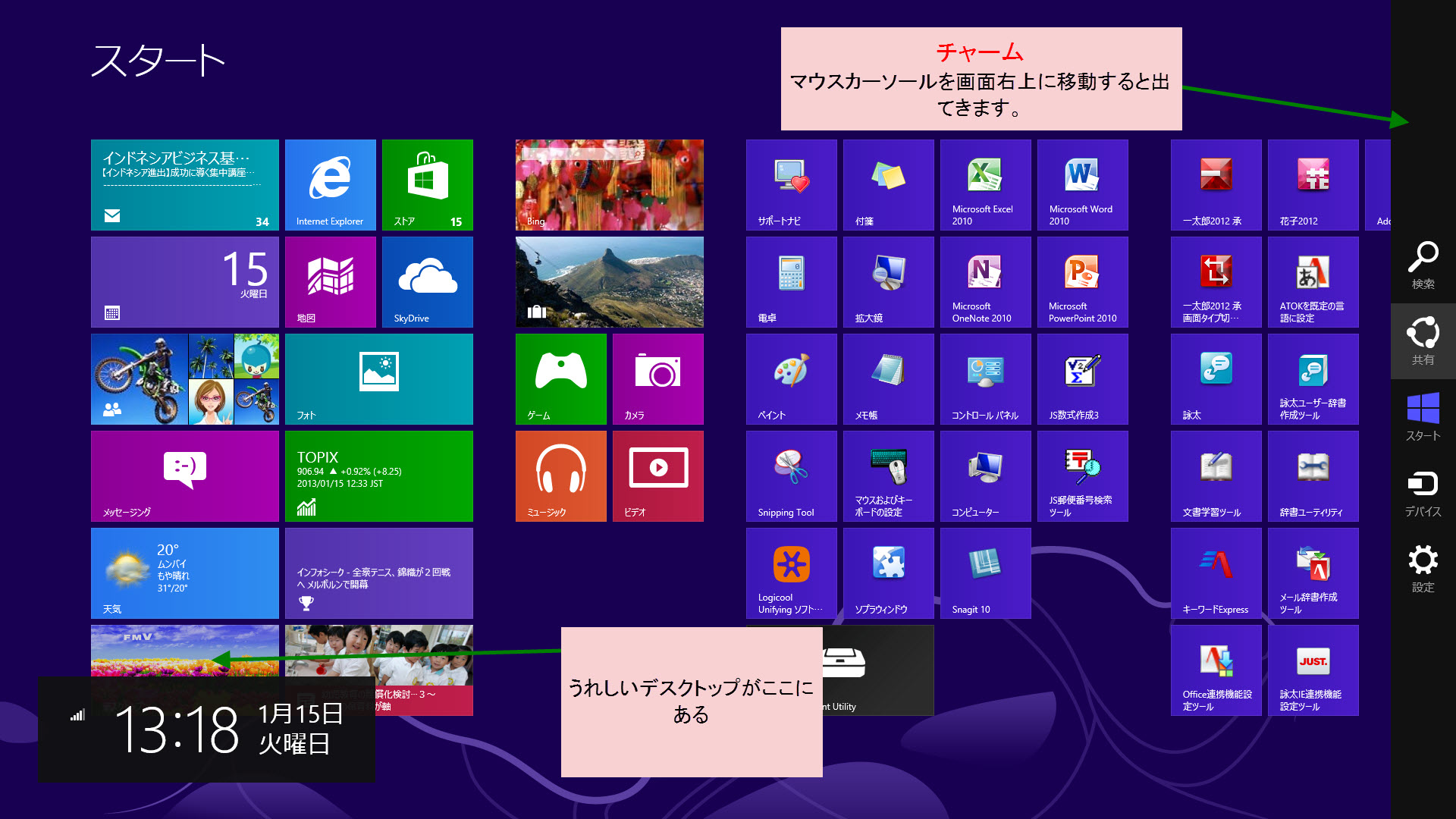Open the Control Panel (コントロールパネル) tile

[985, 378]
